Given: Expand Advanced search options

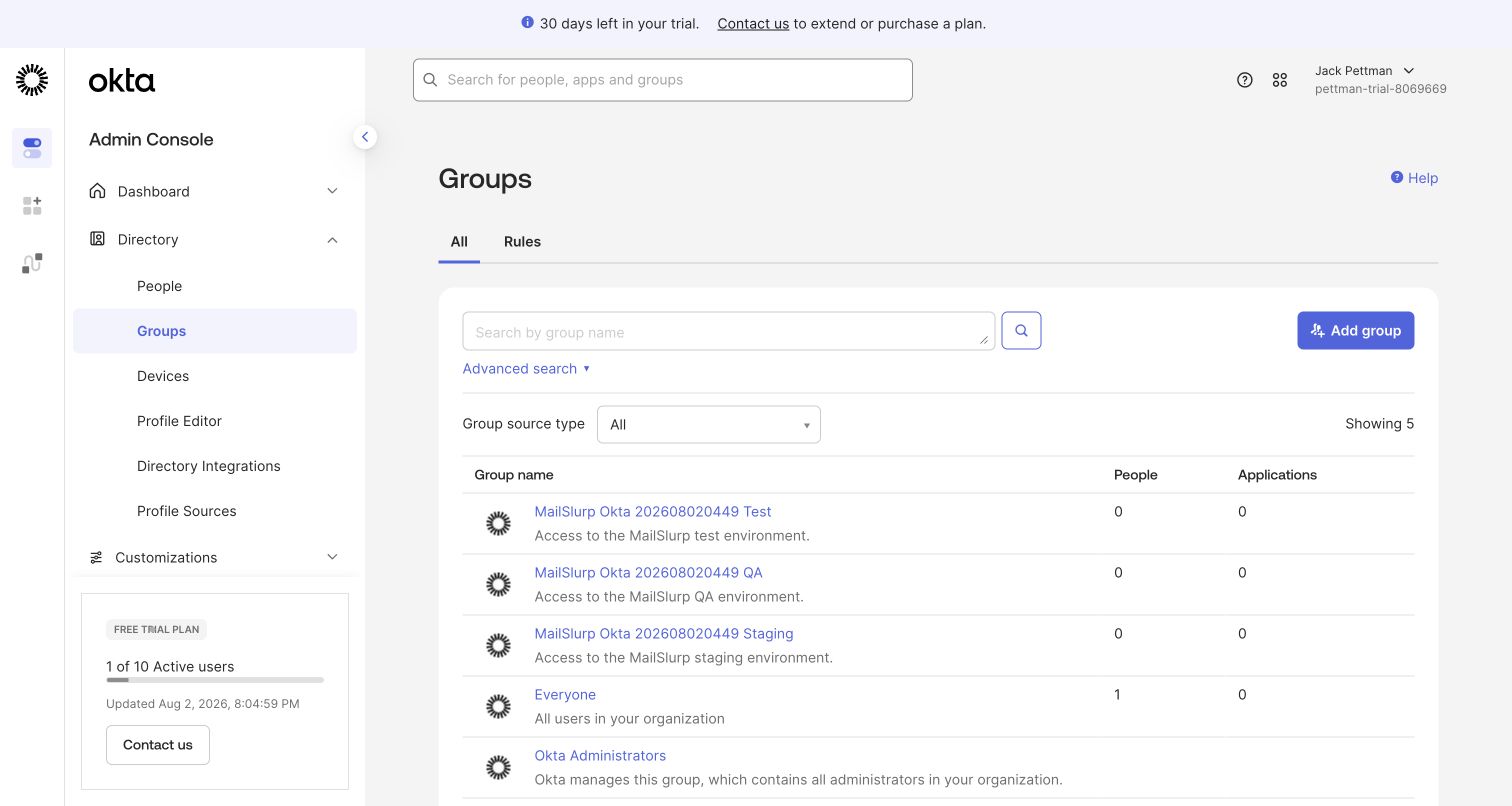Looking at the screenshot, I should pyautogui.click(x=526, y=369).
